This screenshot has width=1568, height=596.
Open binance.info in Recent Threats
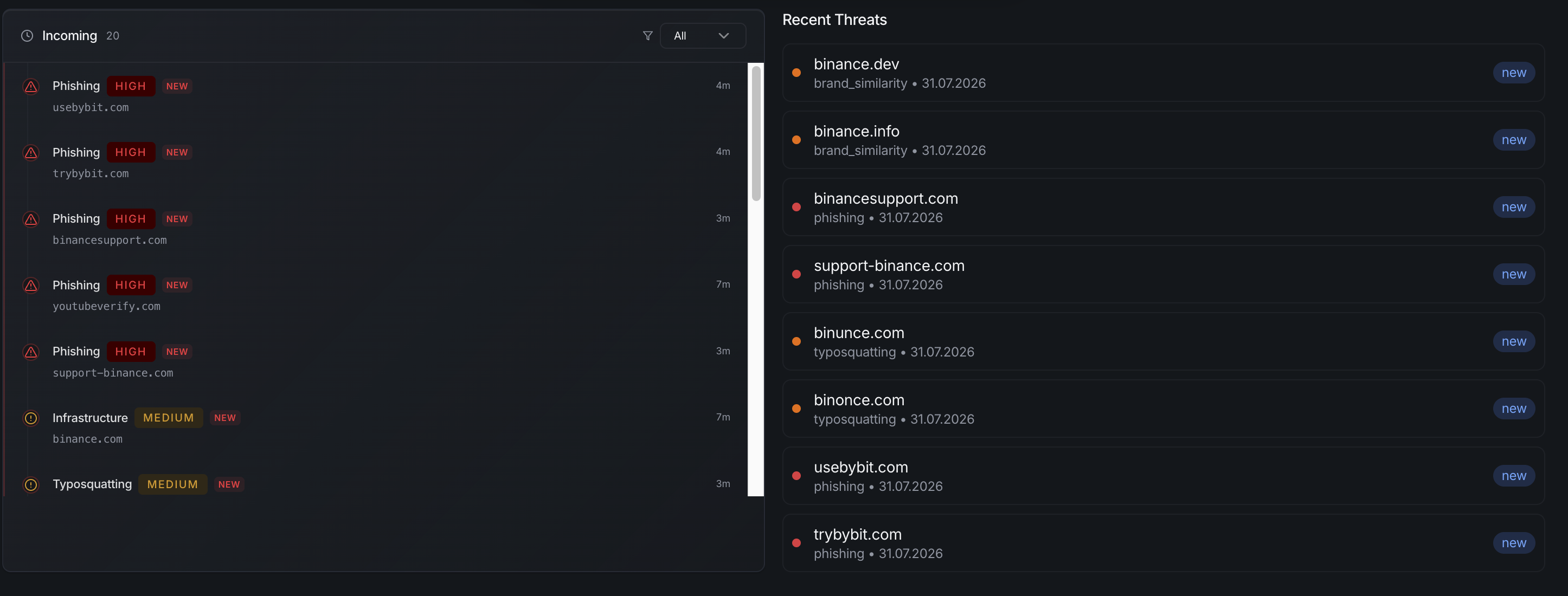tap(1163, 140)
